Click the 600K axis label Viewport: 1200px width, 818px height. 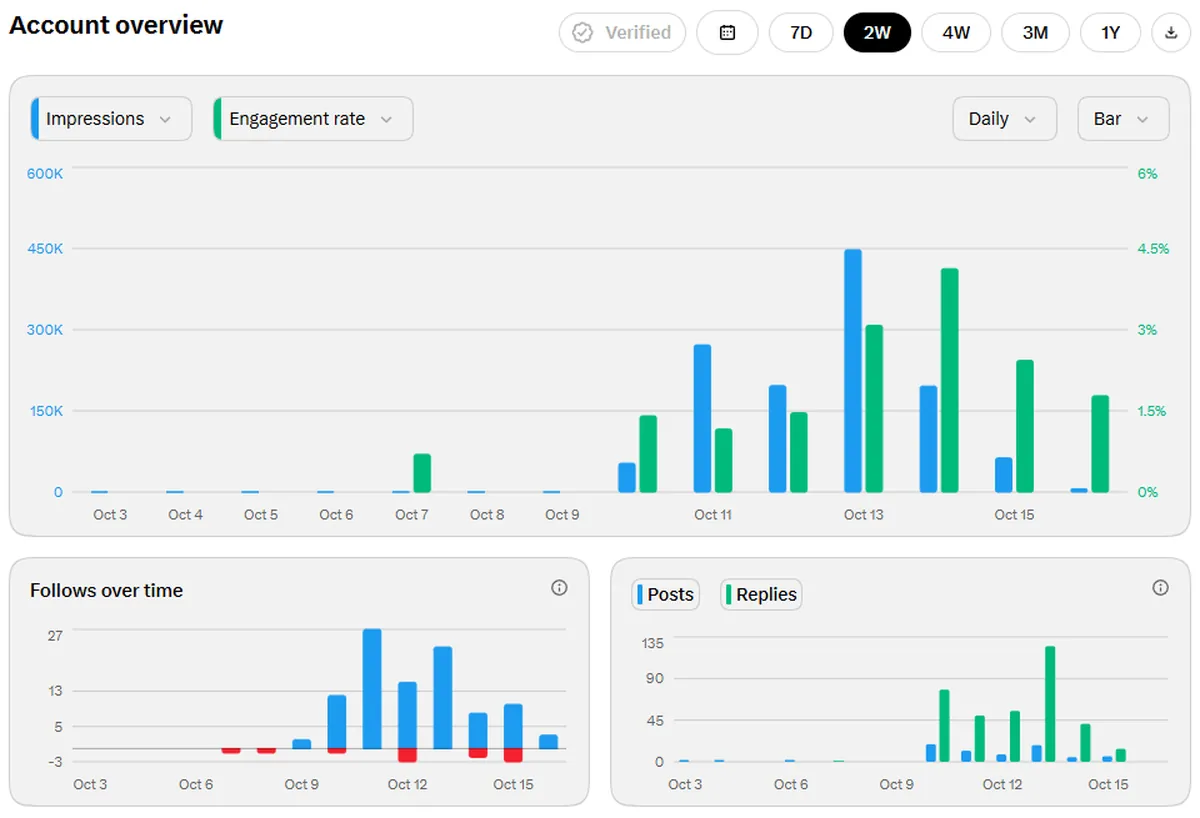45,173
